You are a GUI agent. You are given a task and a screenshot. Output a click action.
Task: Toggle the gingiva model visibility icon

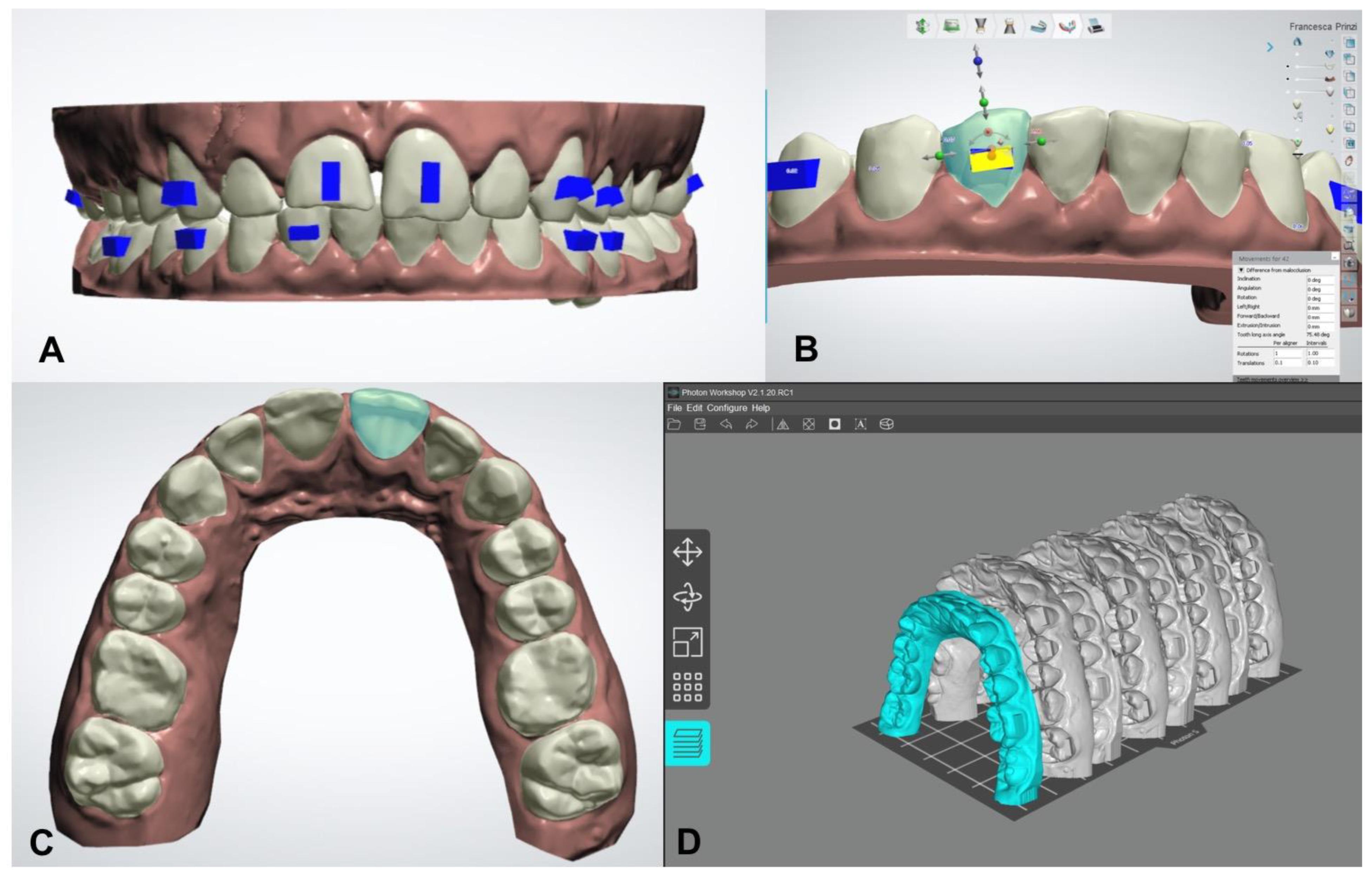pyautogui.click(x=1330, y=79)
